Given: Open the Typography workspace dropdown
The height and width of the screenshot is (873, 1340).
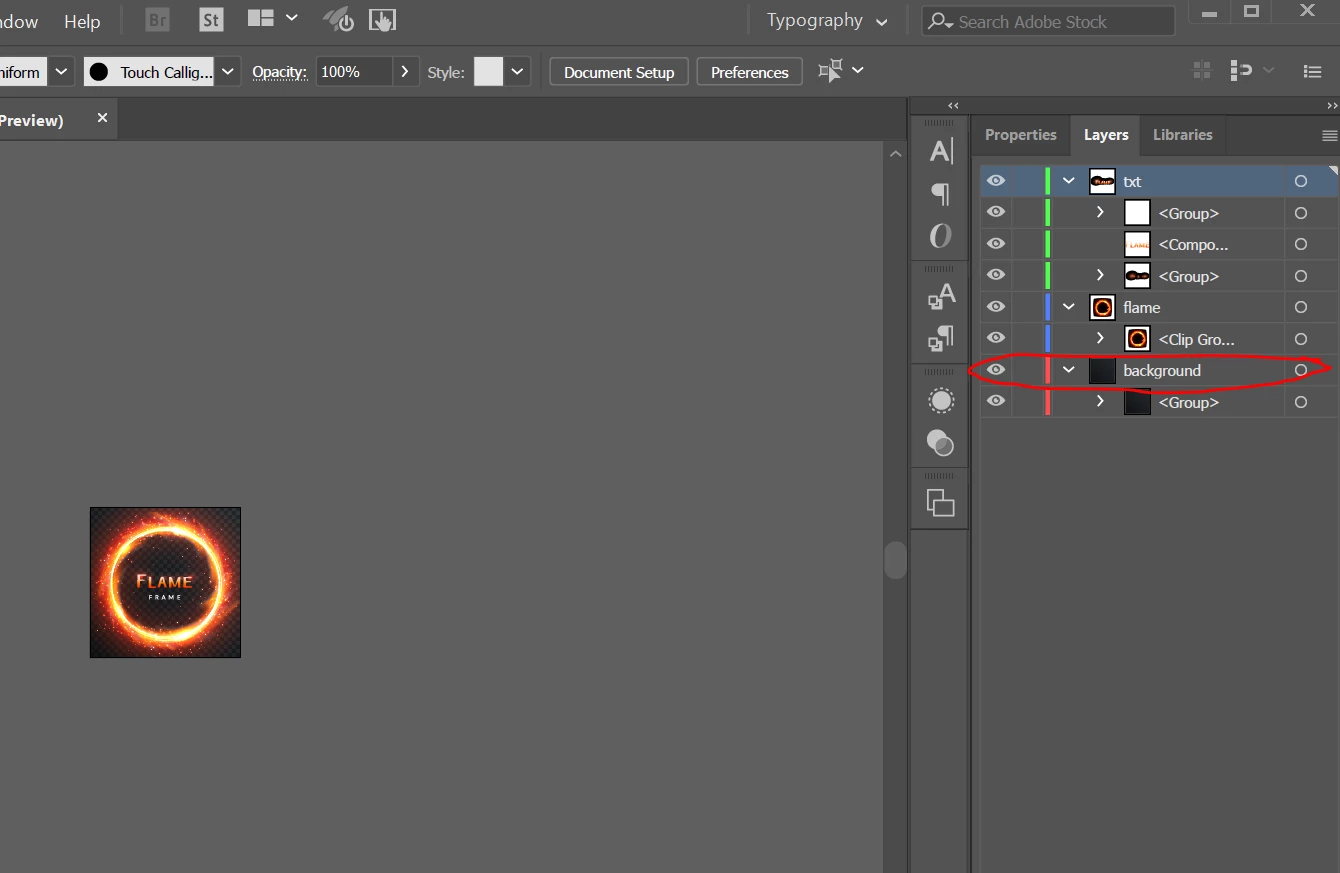Looking at the screenshot, I should click(x=827, y=20).
